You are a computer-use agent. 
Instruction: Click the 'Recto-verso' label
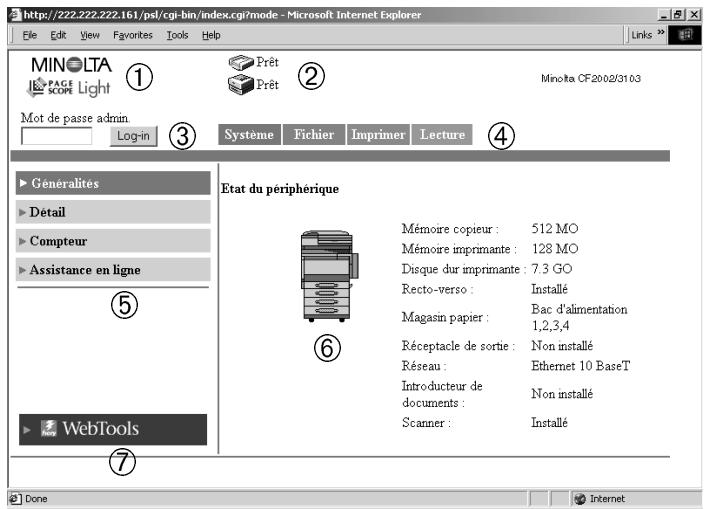(437, 289)
